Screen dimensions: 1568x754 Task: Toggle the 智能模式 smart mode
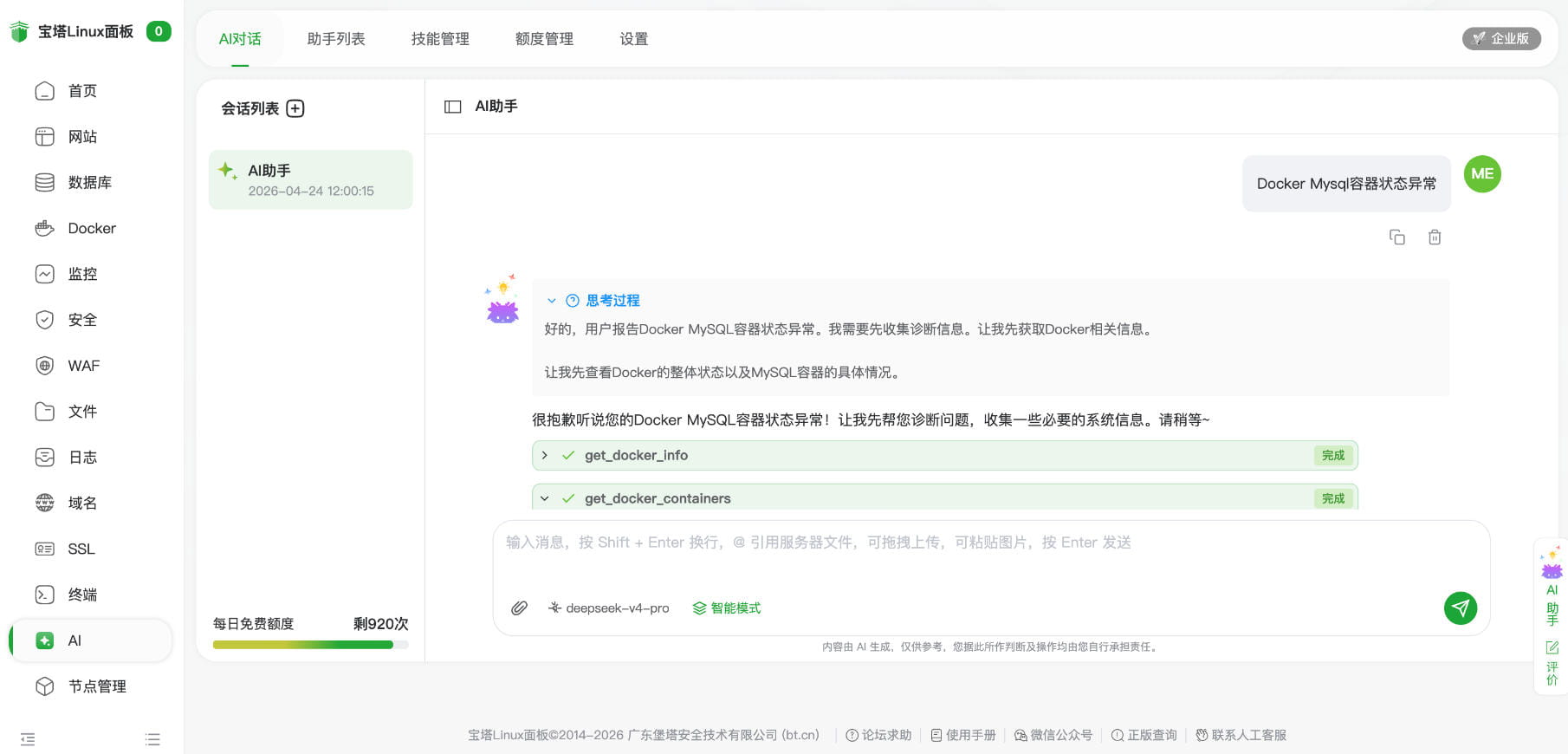[726, 608]
